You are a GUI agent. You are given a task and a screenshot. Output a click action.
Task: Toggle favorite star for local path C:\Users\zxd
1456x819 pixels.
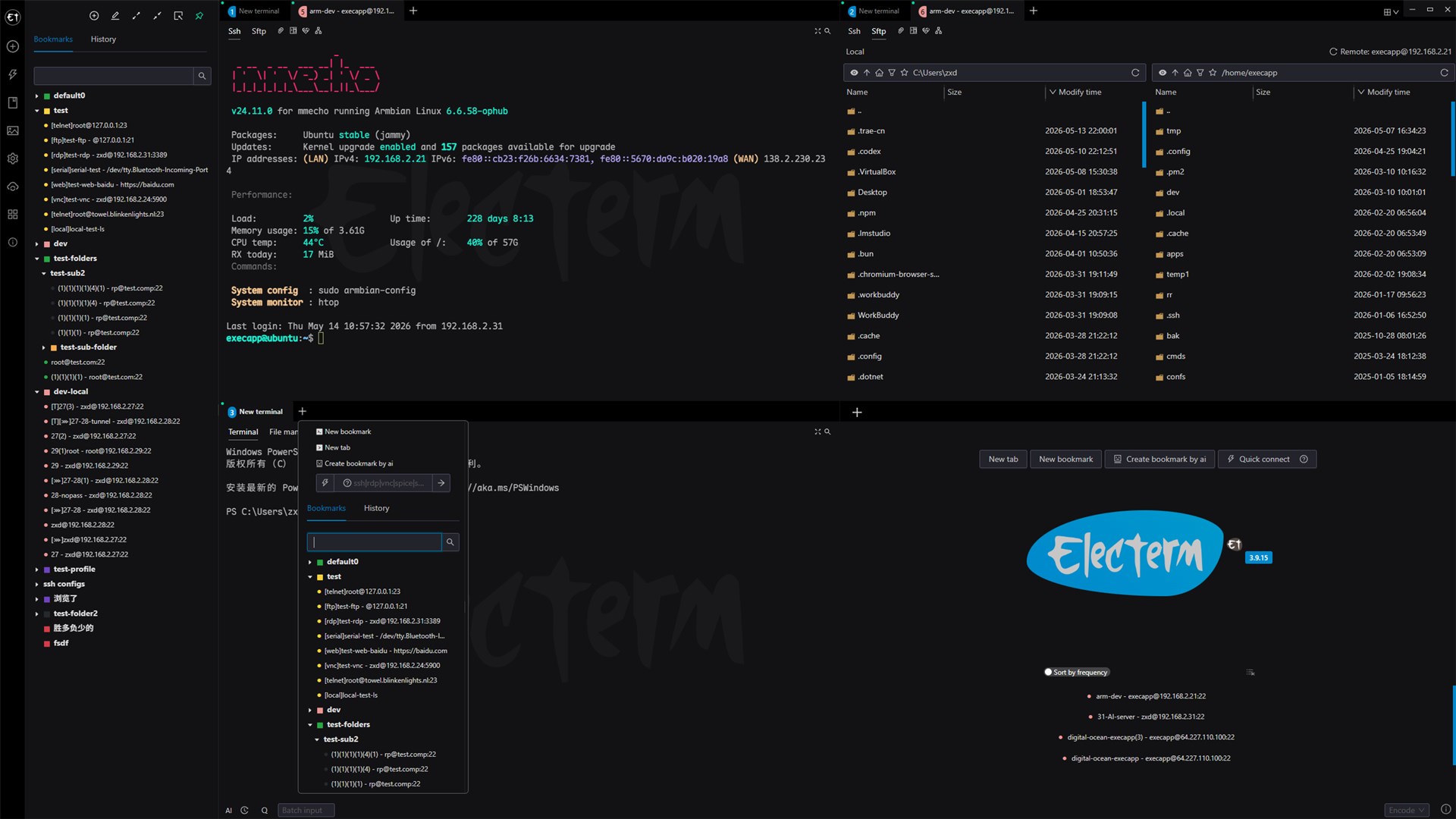click(x=905, y=73)
